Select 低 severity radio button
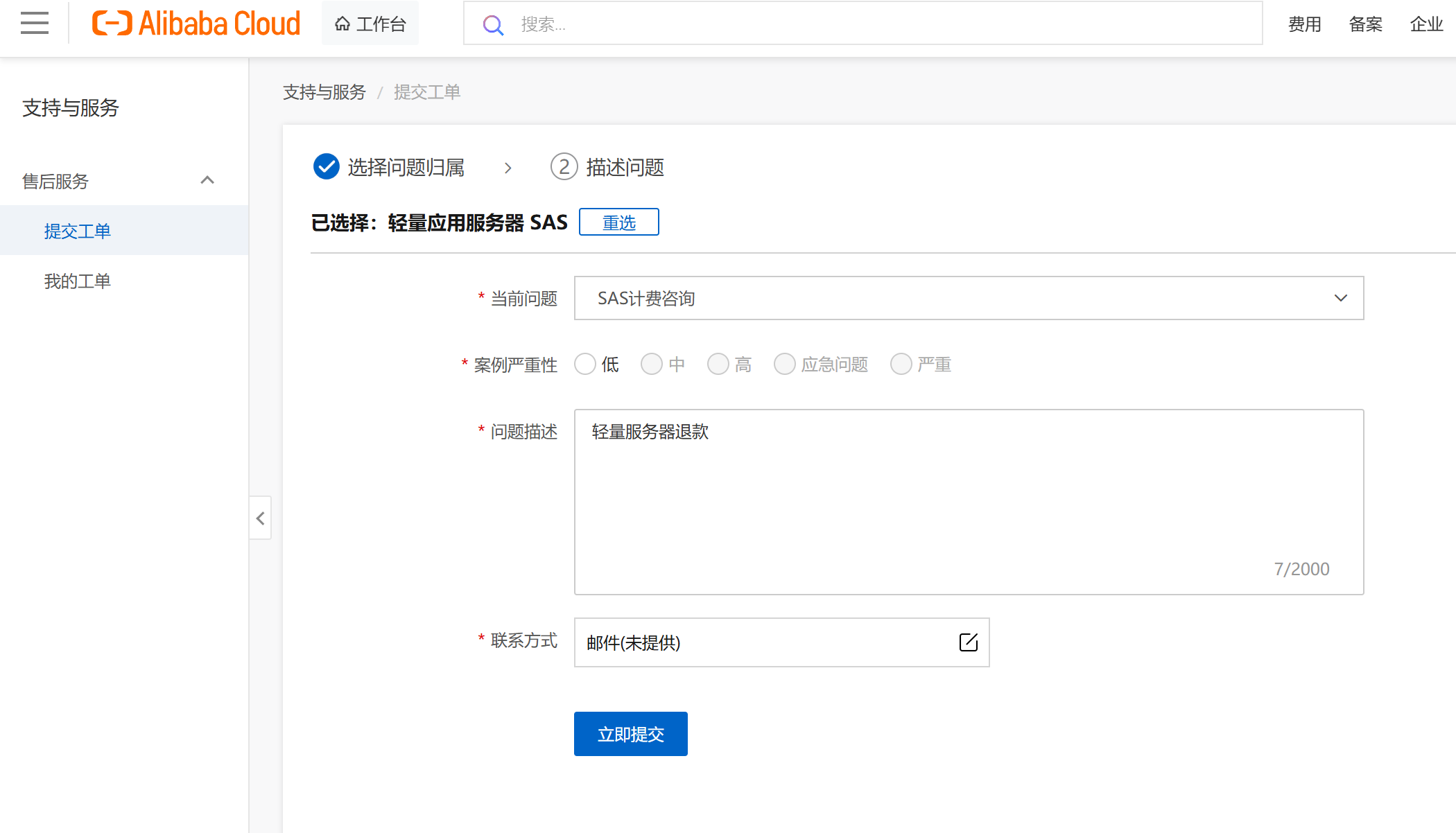 coord(585,365)
